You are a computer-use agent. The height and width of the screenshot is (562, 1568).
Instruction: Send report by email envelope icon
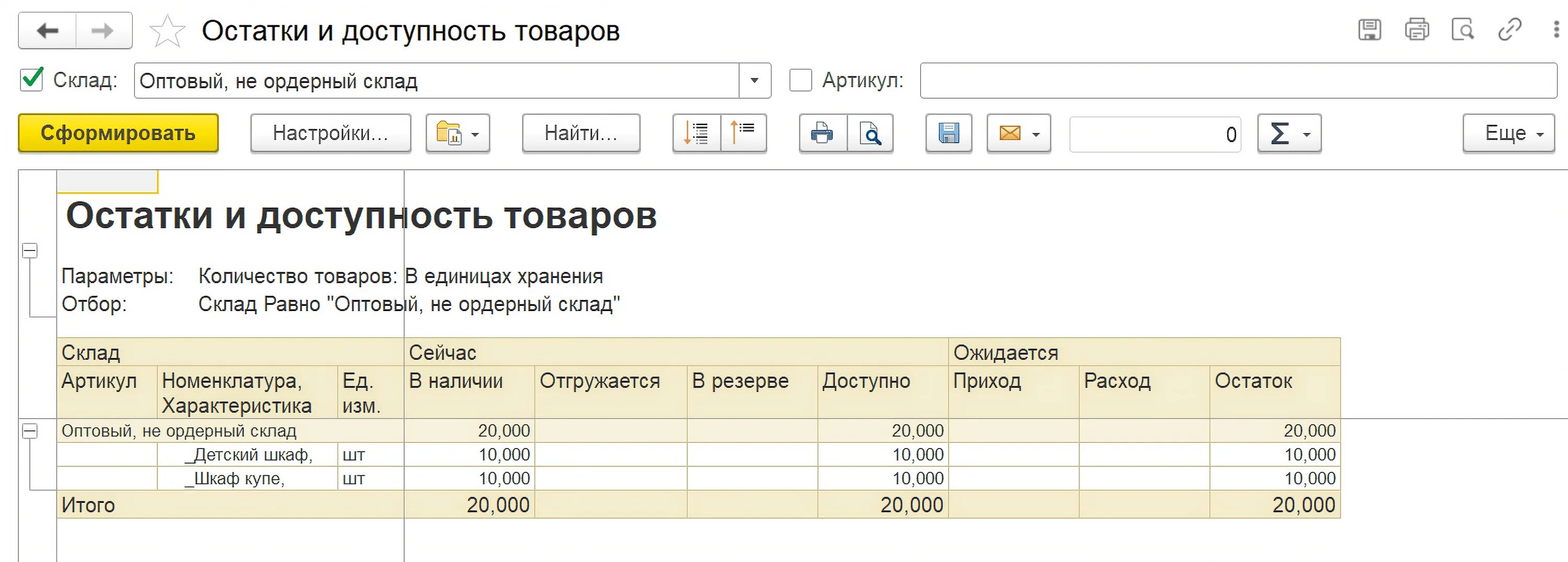click(x=1019, y=133)
